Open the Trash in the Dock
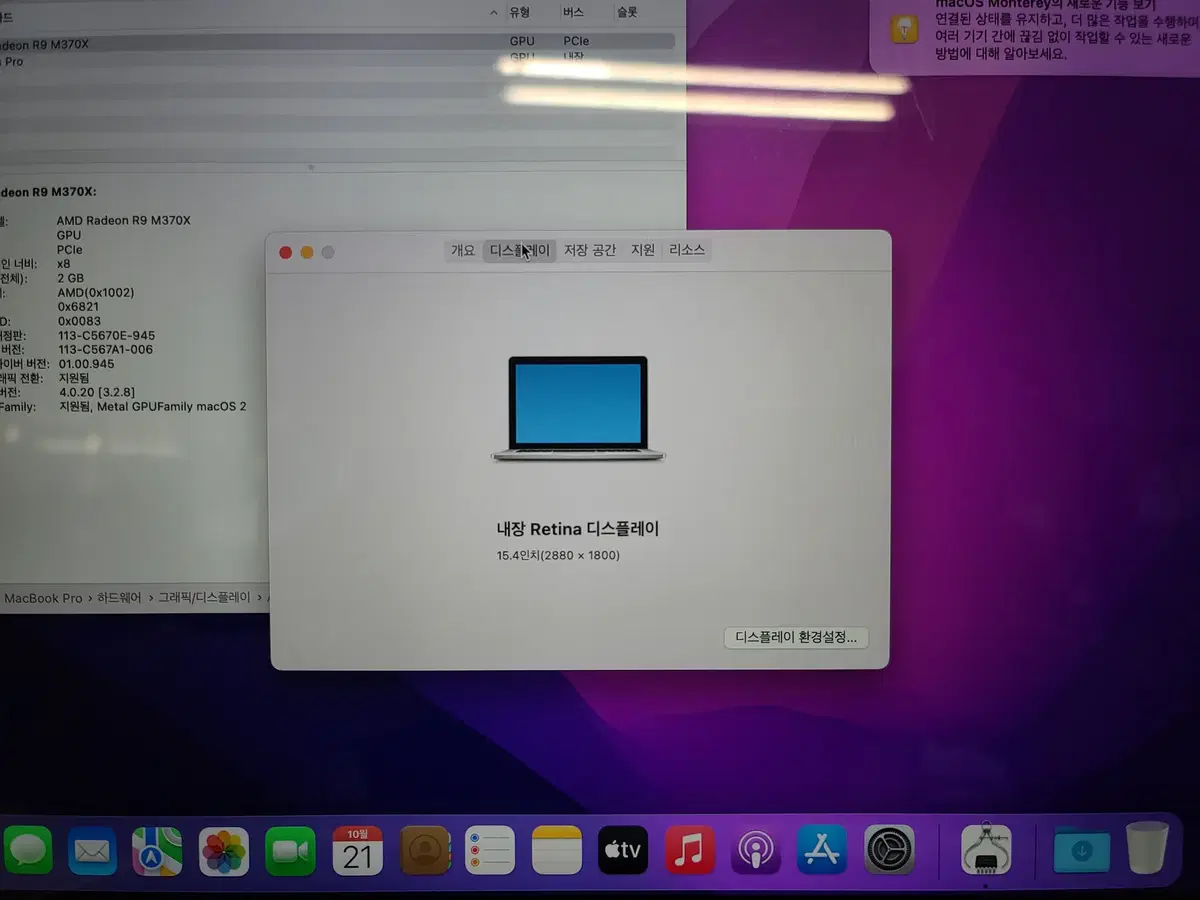1200x900 pixels. [x=1147, y=850]
